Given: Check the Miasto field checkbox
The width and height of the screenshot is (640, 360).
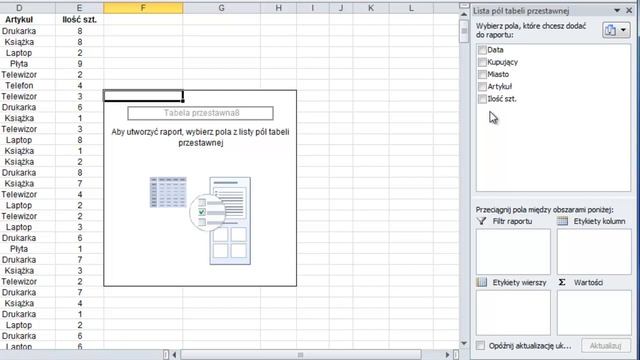Looking at the screenshot, I should coord(482,74).
